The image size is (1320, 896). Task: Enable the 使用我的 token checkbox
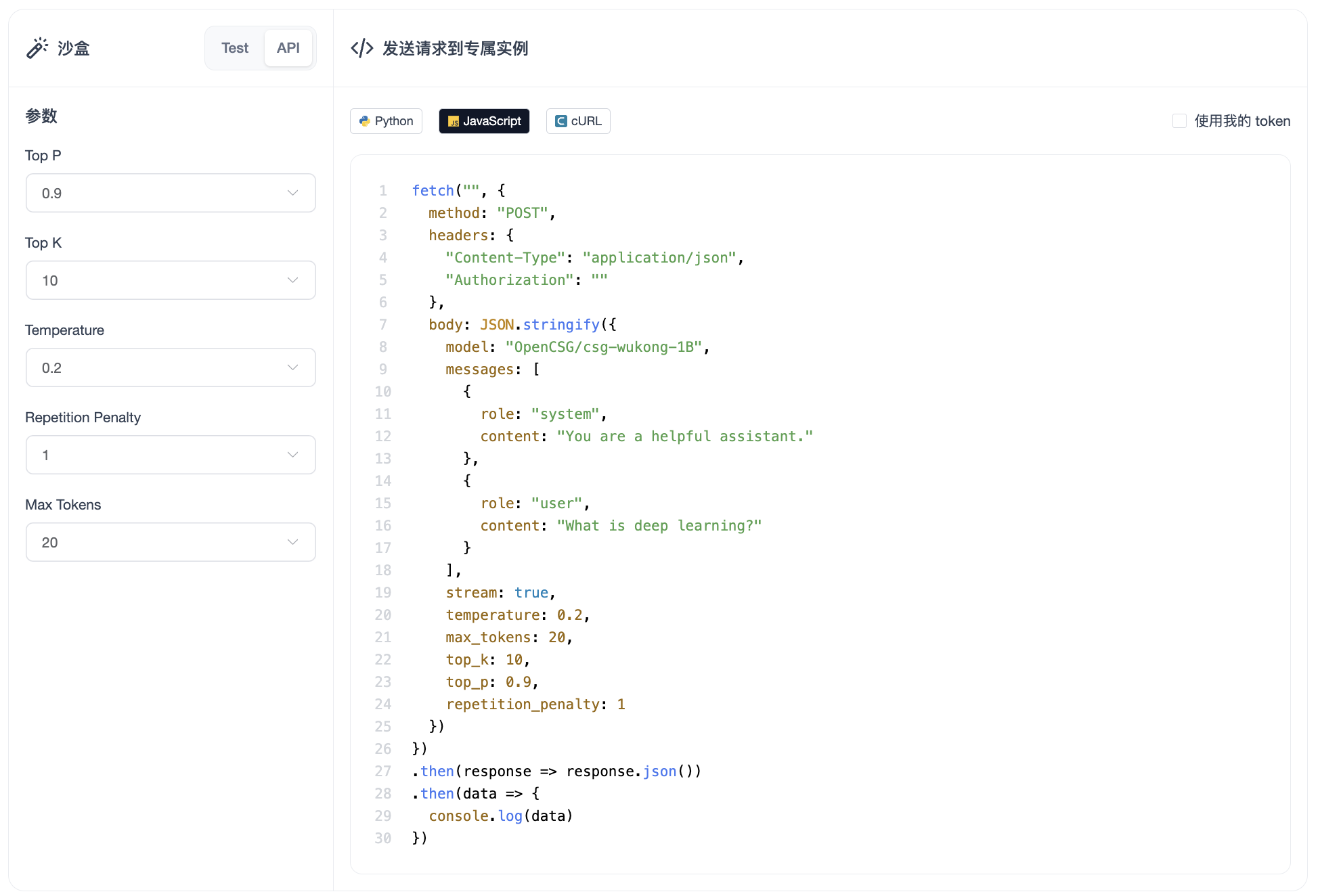1179,121
